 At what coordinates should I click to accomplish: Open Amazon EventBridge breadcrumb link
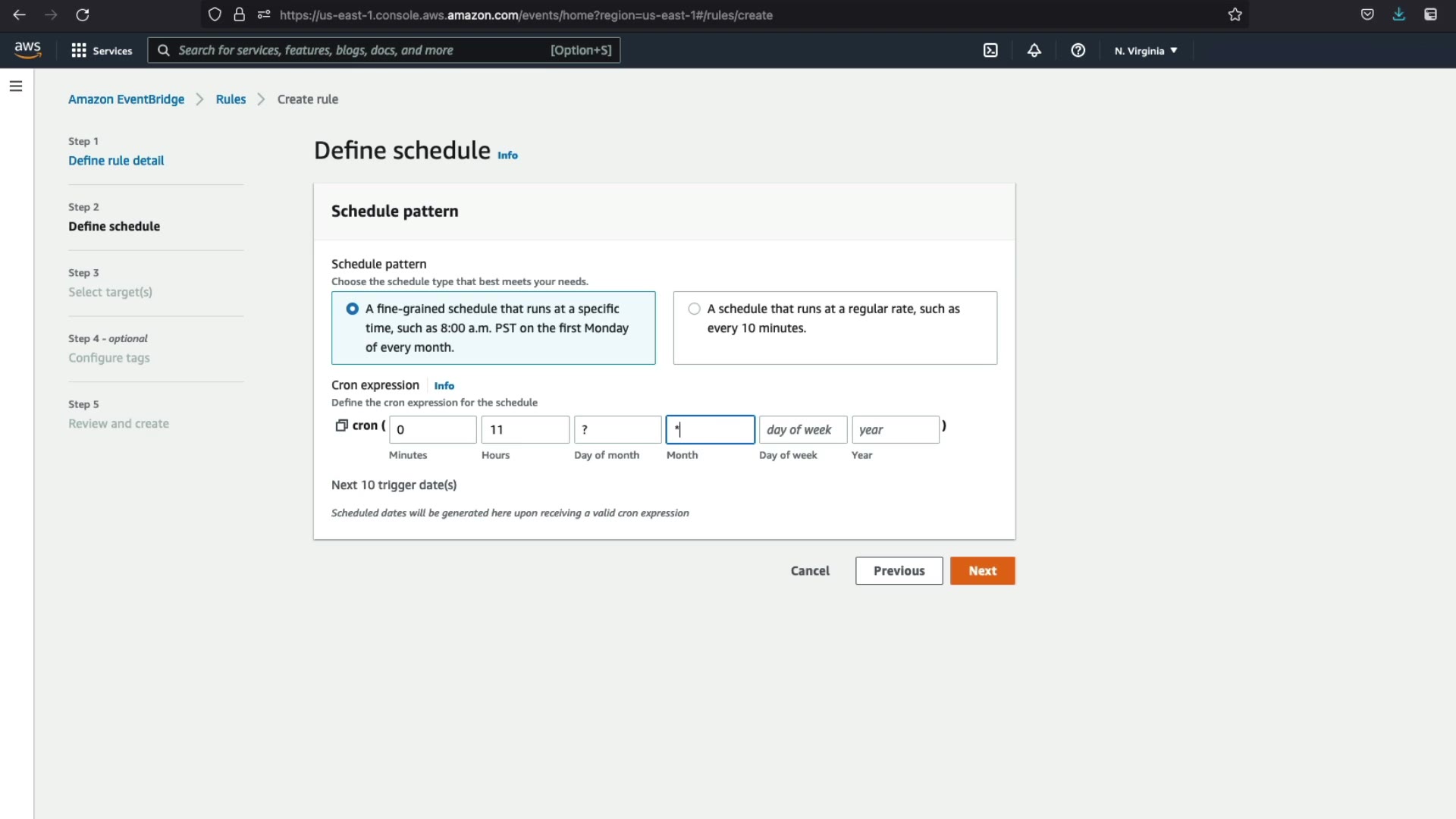click(126, 99)
